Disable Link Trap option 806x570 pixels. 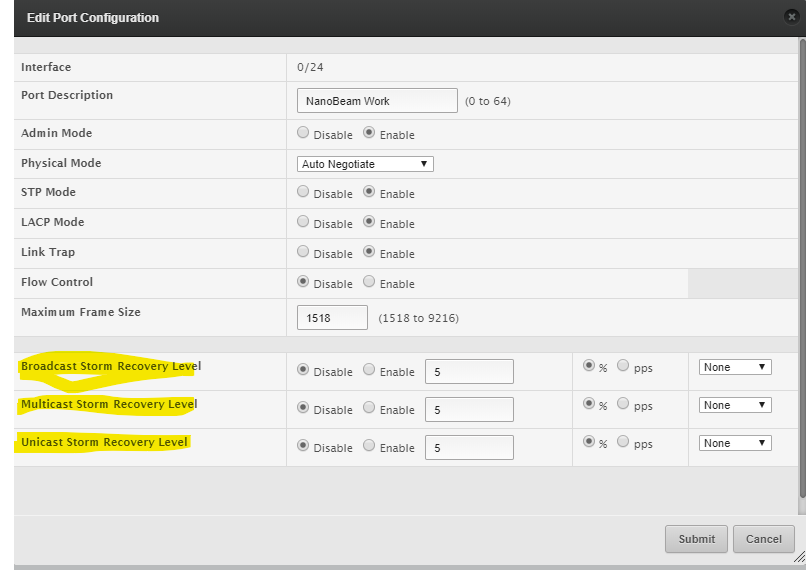coord(303,252)
